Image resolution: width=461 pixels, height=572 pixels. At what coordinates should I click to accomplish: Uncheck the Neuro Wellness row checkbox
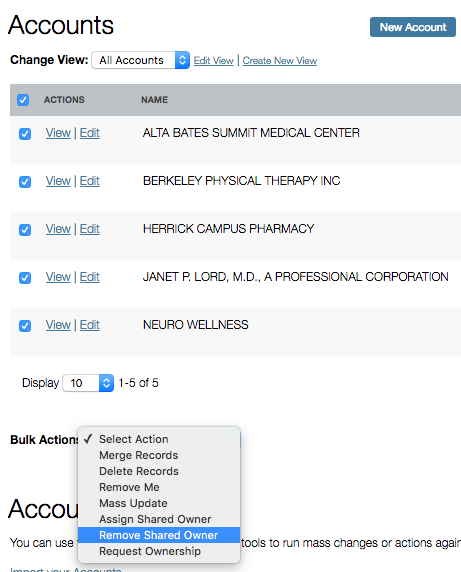25,326
